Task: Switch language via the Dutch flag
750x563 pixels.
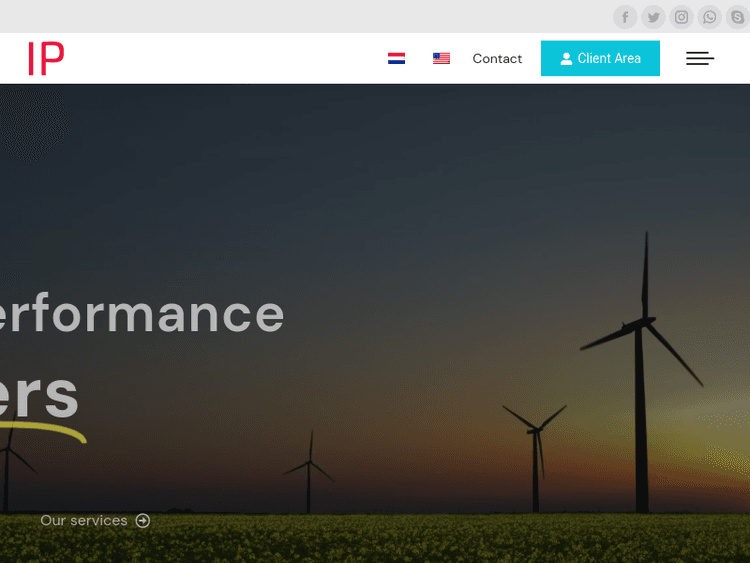Action: (x=396, y=59)
